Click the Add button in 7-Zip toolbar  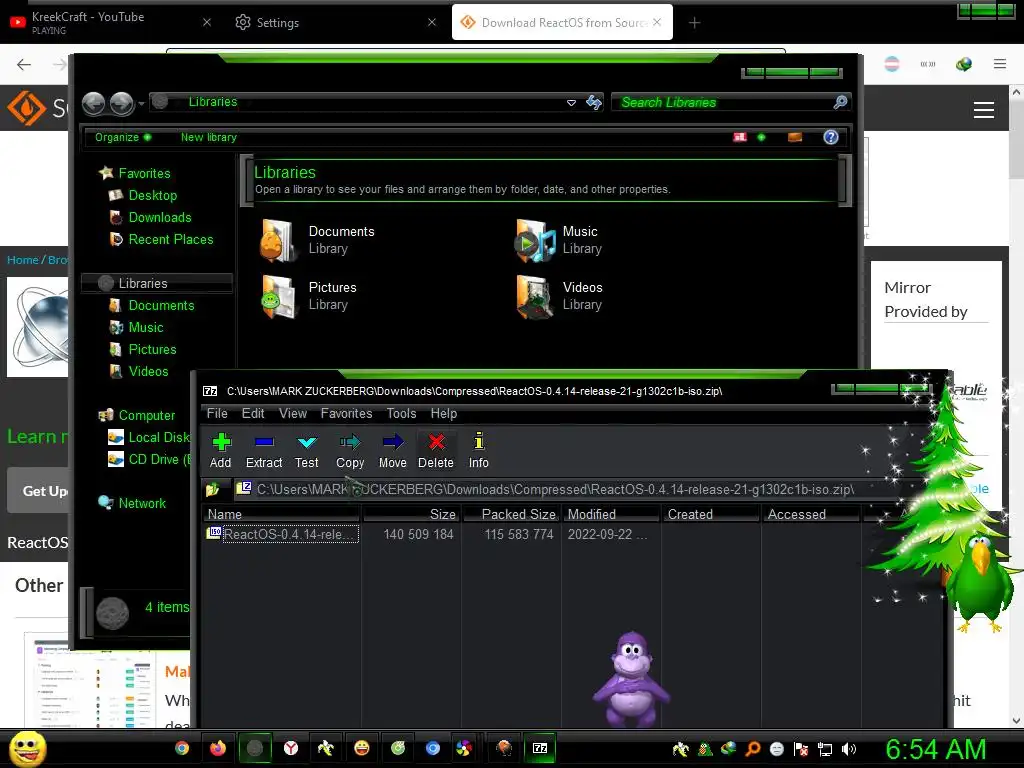point(221,451)
